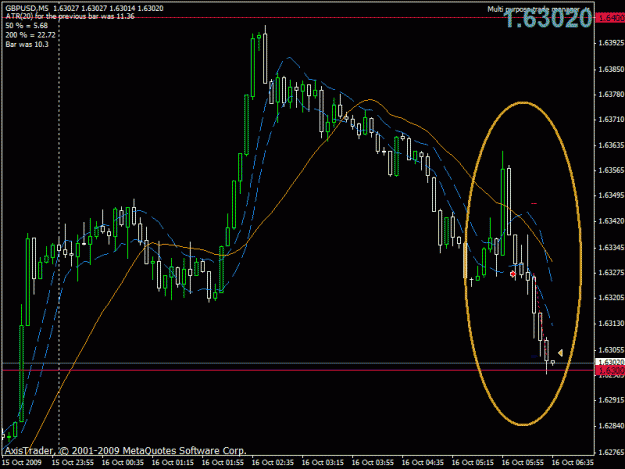This screenshot has height=469, width=625.
Task: Click the 'Bar was 10.3' label
Action: [27, 44]
